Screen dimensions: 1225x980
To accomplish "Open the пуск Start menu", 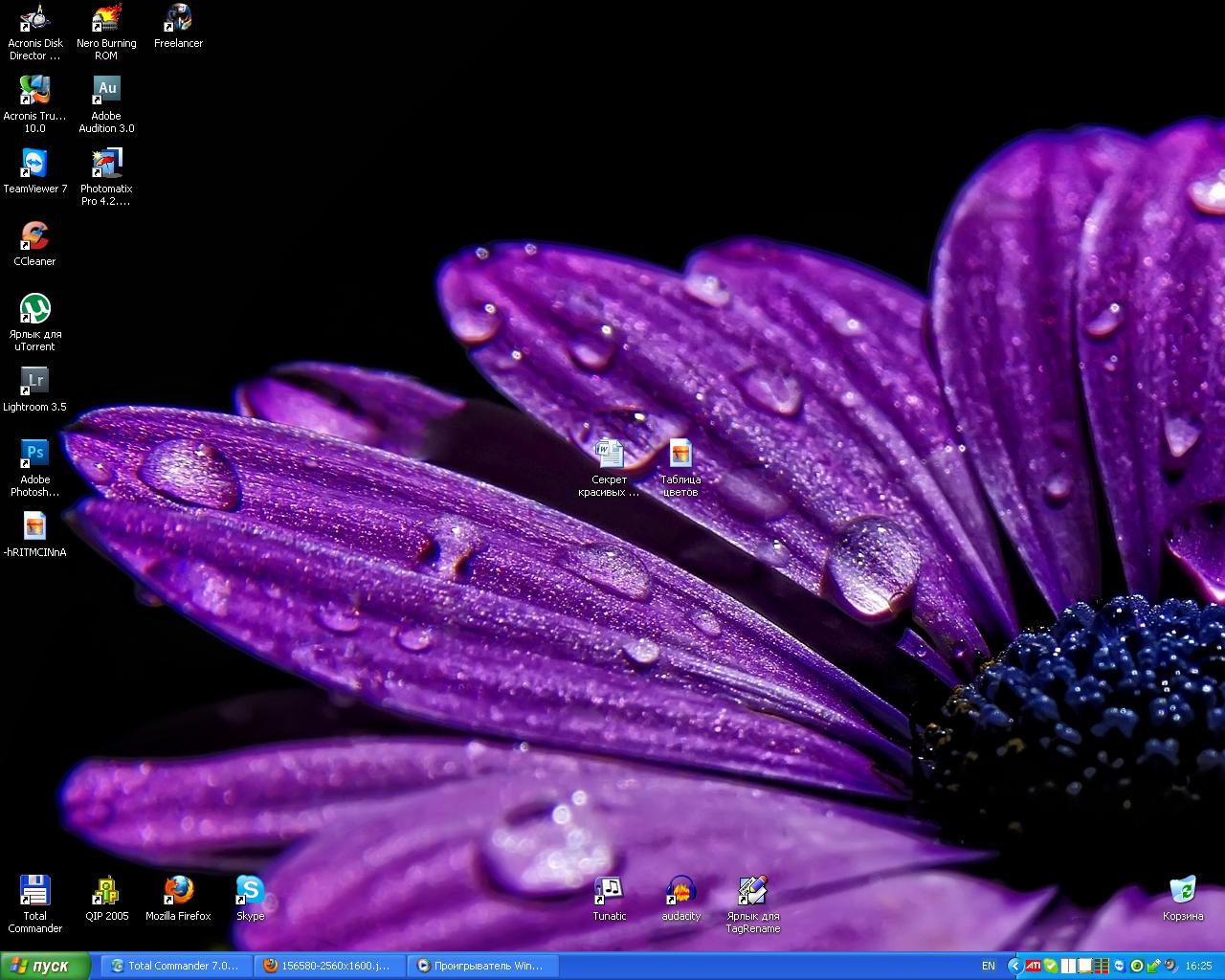I will 45,966.
